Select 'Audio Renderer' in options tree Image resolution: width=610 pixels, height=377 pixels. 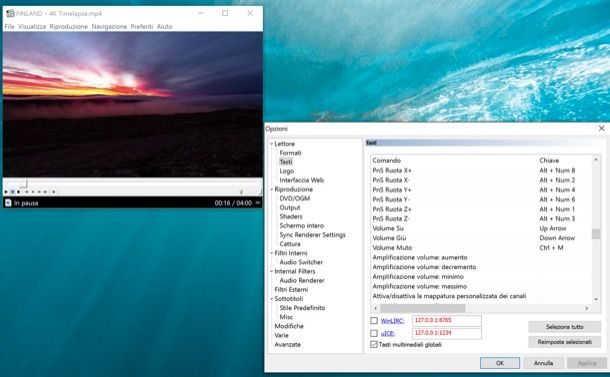pos(302,281)
